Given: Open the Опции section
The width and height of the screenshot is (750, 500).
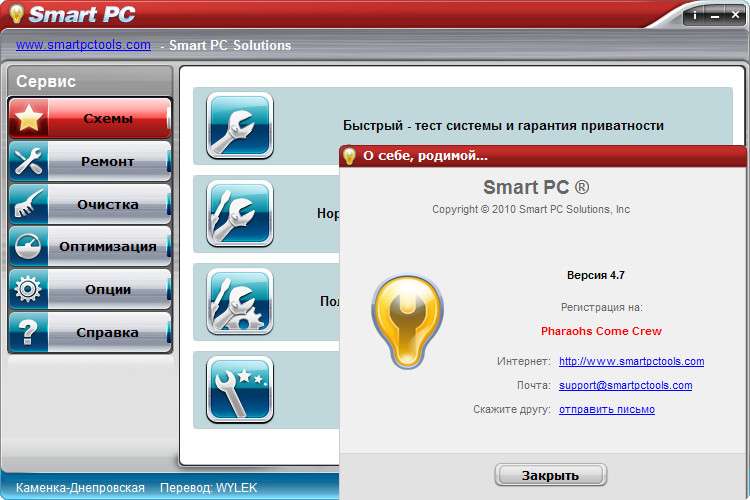Looking at the screenshot, I should (x=89, y=289).
